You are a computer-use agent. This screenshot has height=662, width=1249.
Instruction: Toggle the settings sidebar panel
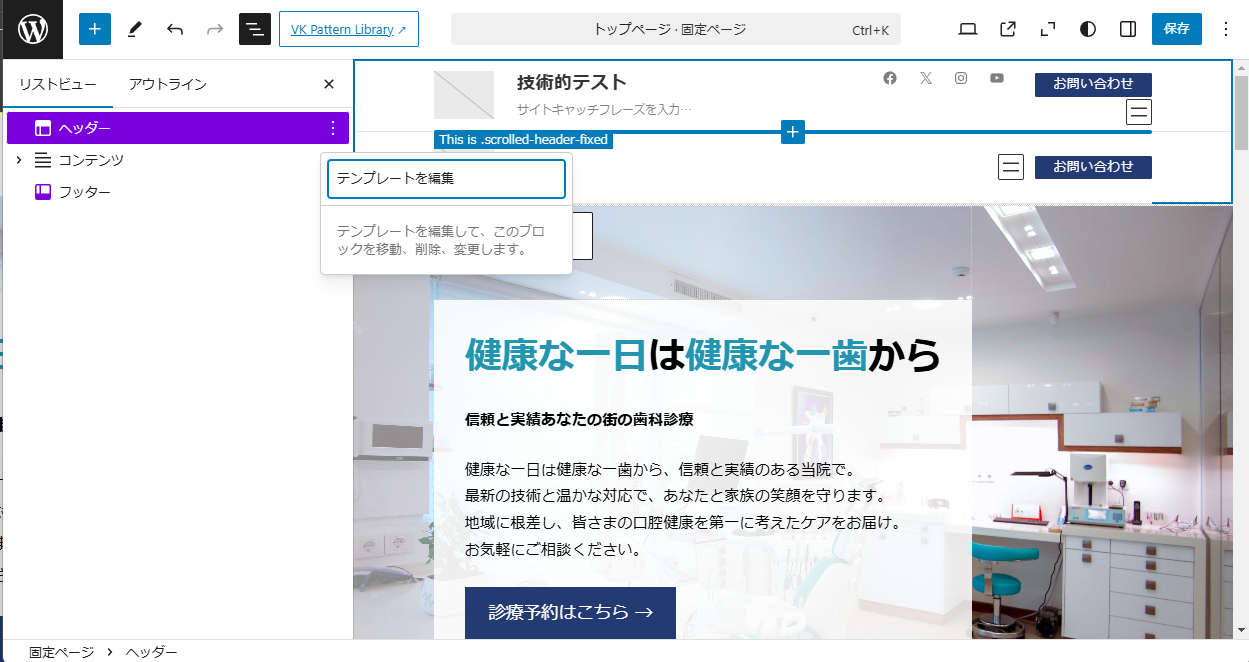1128,29
